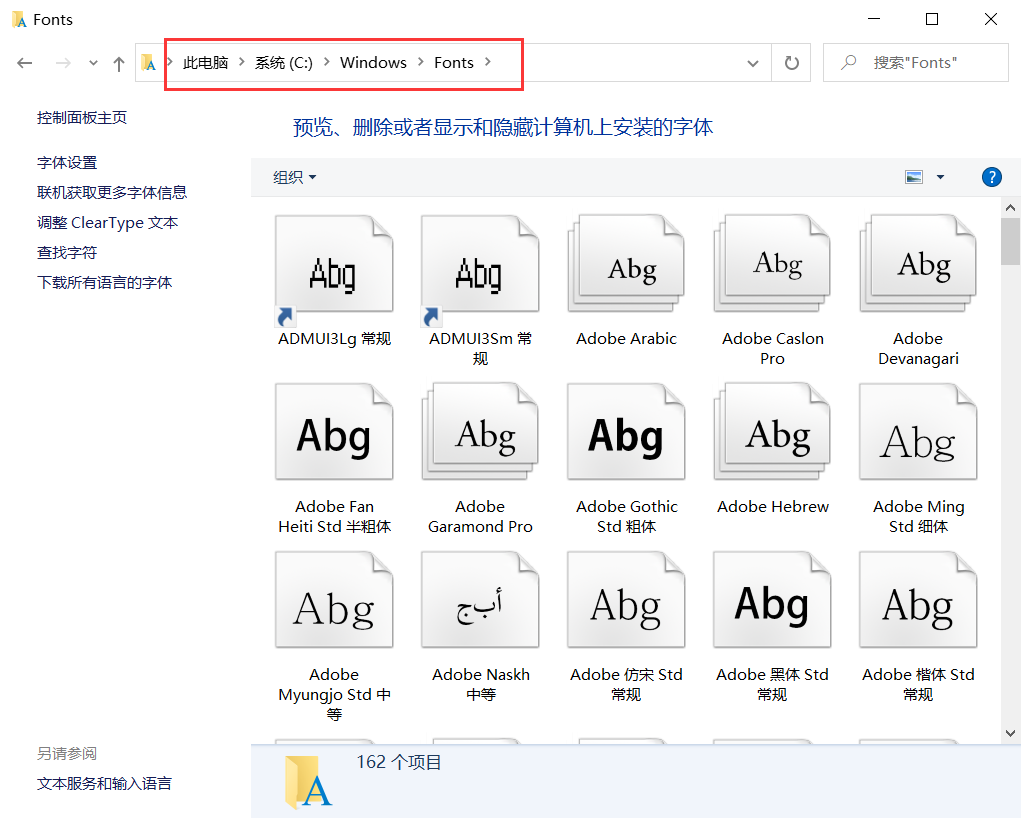This screenshot has height=819, width=1022.
Task: Navigate to Windows in the breadcrumb path
Action: (x=372, y=62)
